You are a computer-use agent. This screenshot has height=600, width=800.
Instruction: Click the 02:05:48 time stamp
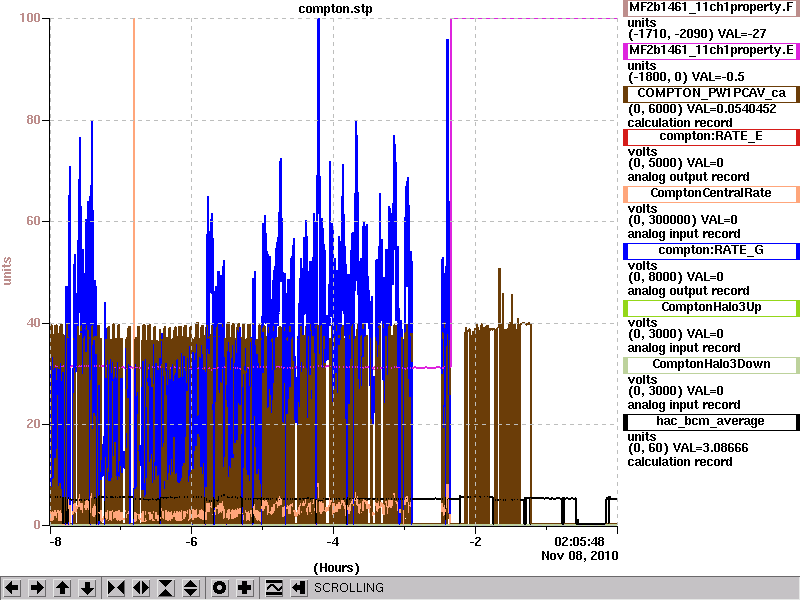pos(579,542)
